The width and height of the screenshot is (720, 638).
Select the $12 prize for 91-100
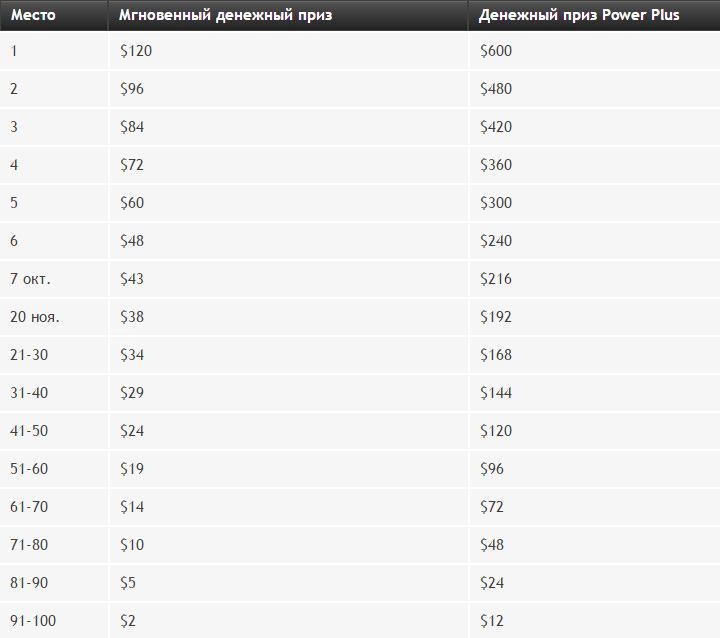[492, 621]
